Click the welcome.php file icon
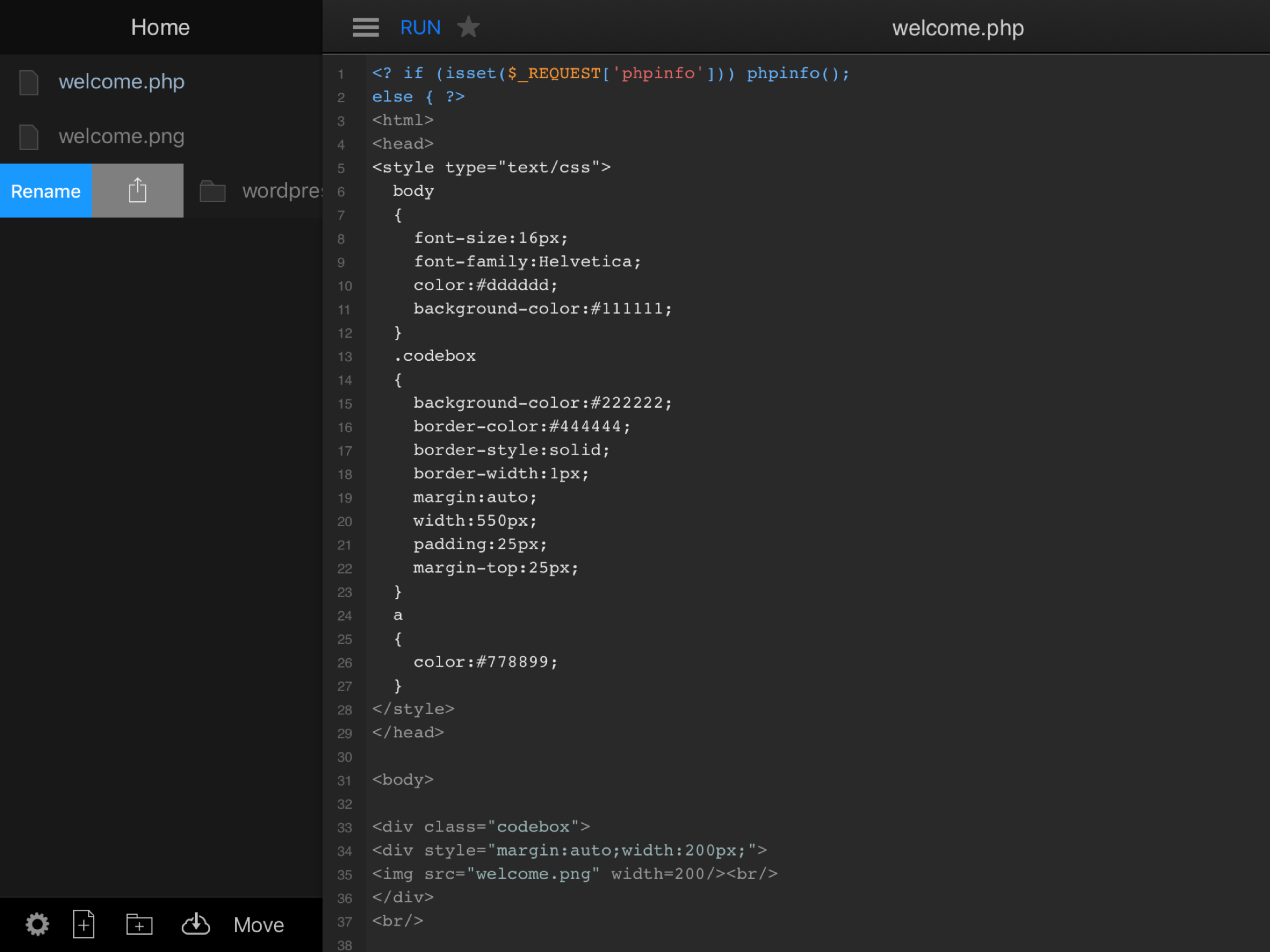Screen dimensions: 1270x952 29,82
